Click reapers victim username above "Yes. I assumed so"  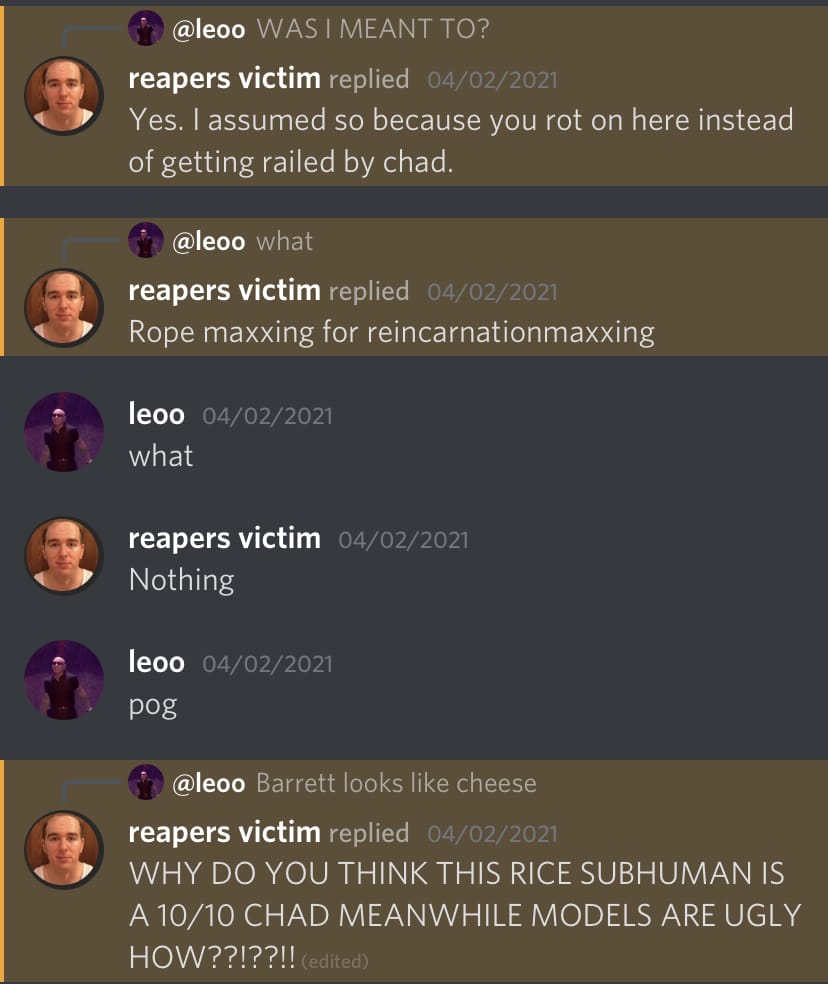point(224,78)
